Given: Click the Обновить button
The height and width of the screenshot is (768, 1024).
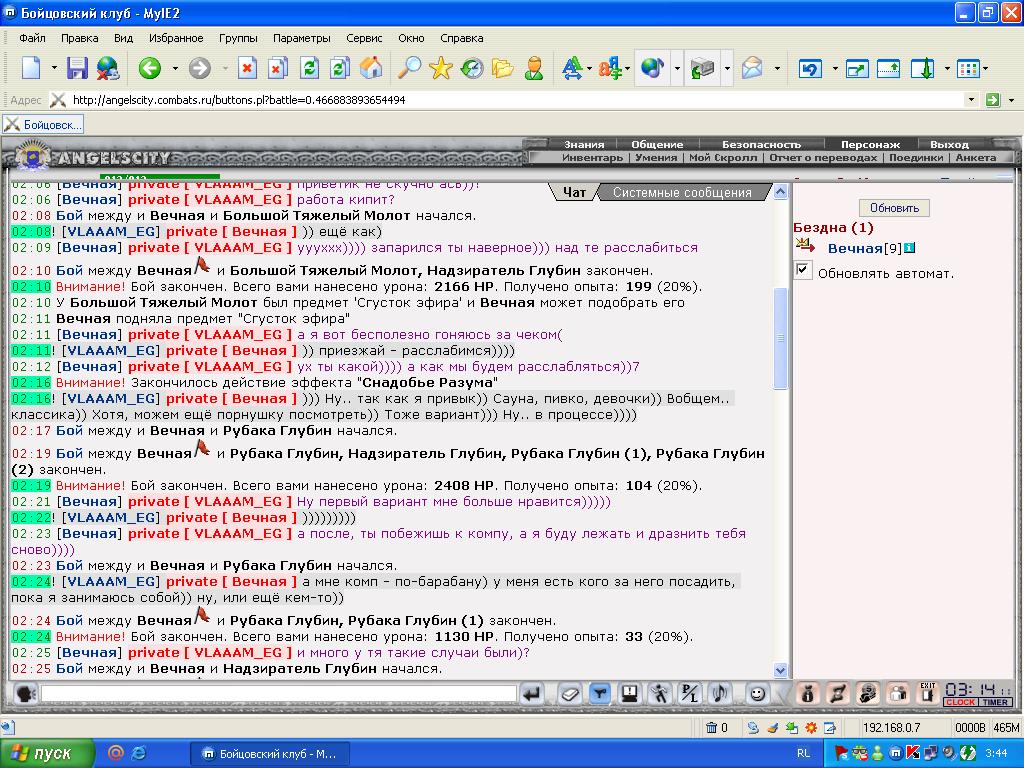Looking at the screenshot, I should point(894,208).
